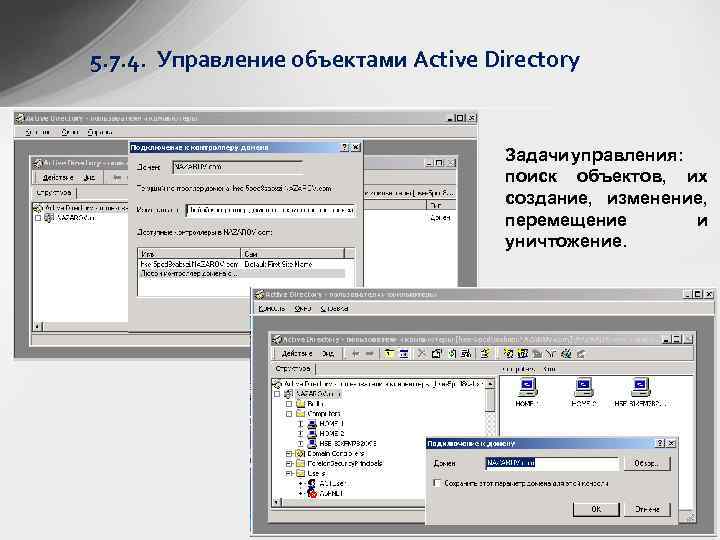Click the scissors Cut toolbar icon
720x540 pixels.
coord(421,354)
